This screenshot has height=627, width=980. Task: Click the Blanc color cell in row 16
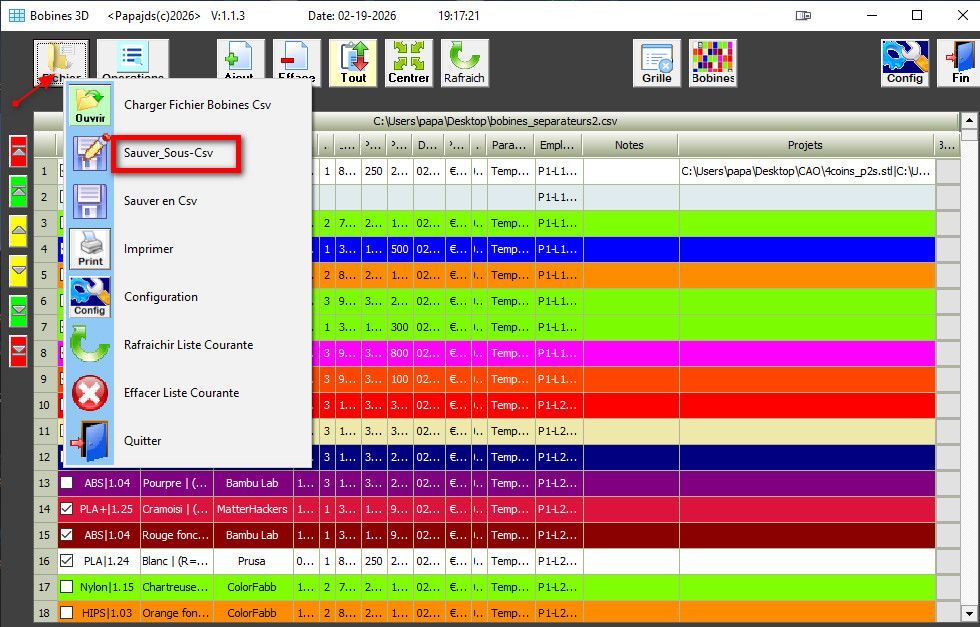[176, 561]
